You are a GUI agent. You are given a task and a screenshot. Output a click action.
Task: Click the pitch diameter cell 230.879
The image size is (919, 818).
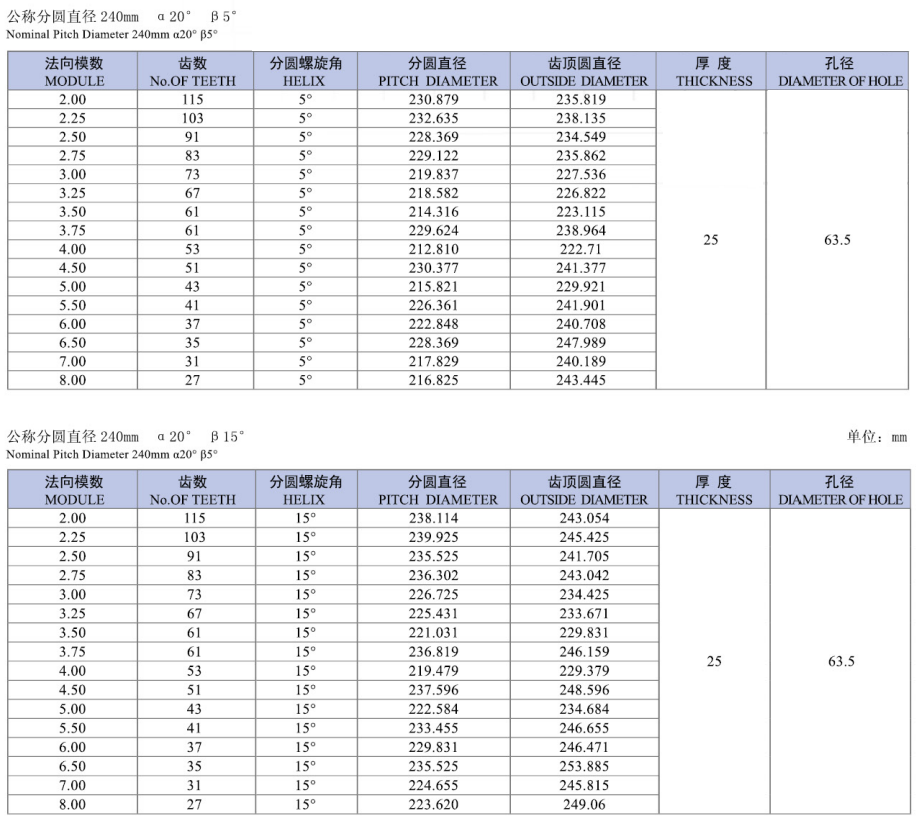point(437,100)
